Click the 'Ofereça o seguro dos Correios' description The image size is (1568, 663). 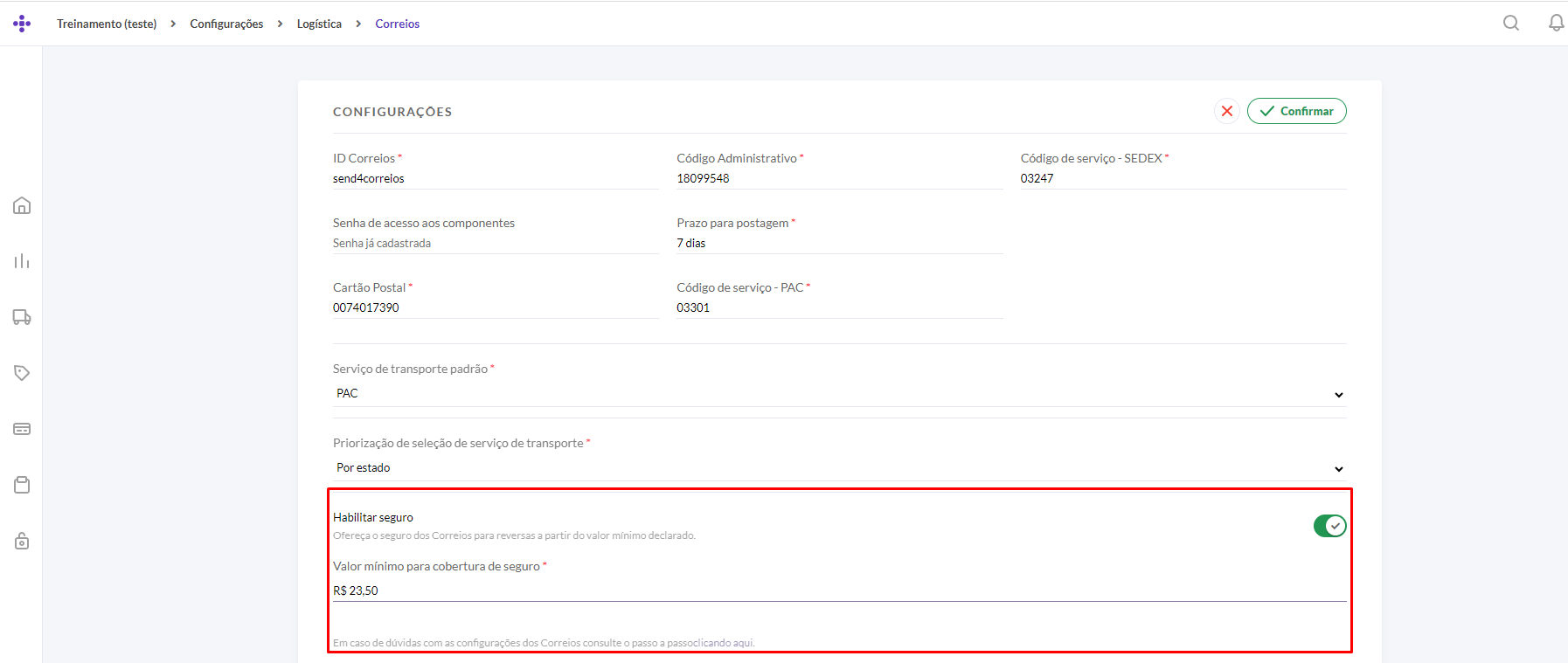514,535
